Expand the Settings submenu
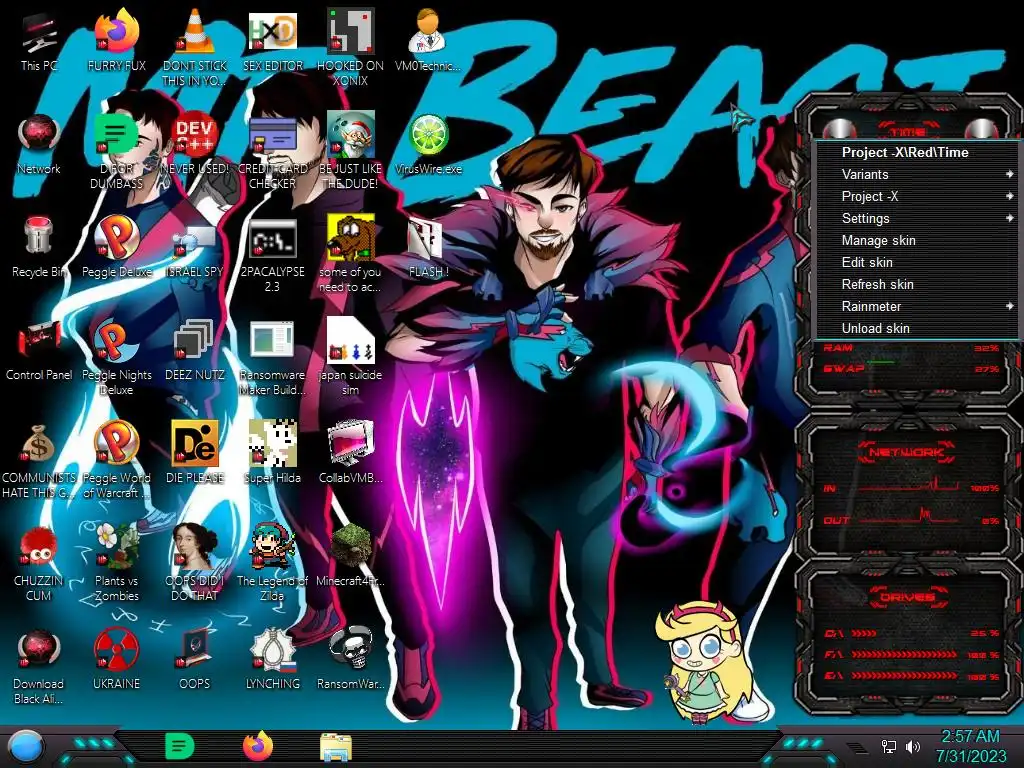The height and width of the screenshot is (768, 1024). pos(917,218)
